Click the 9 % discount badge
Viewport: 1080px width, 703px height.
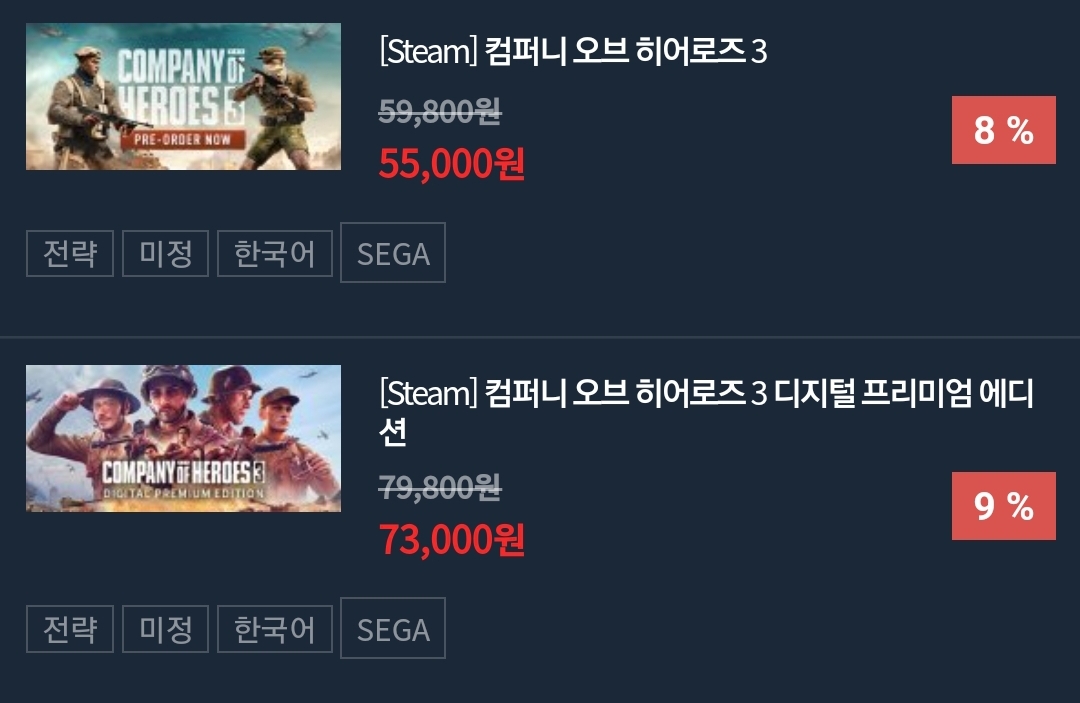pyautogui.click(x=1004, y=506)
